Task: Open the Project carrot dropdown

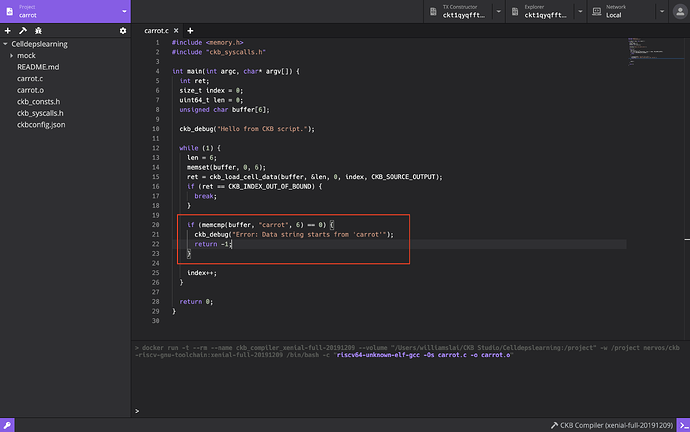Action: (66, 11)
